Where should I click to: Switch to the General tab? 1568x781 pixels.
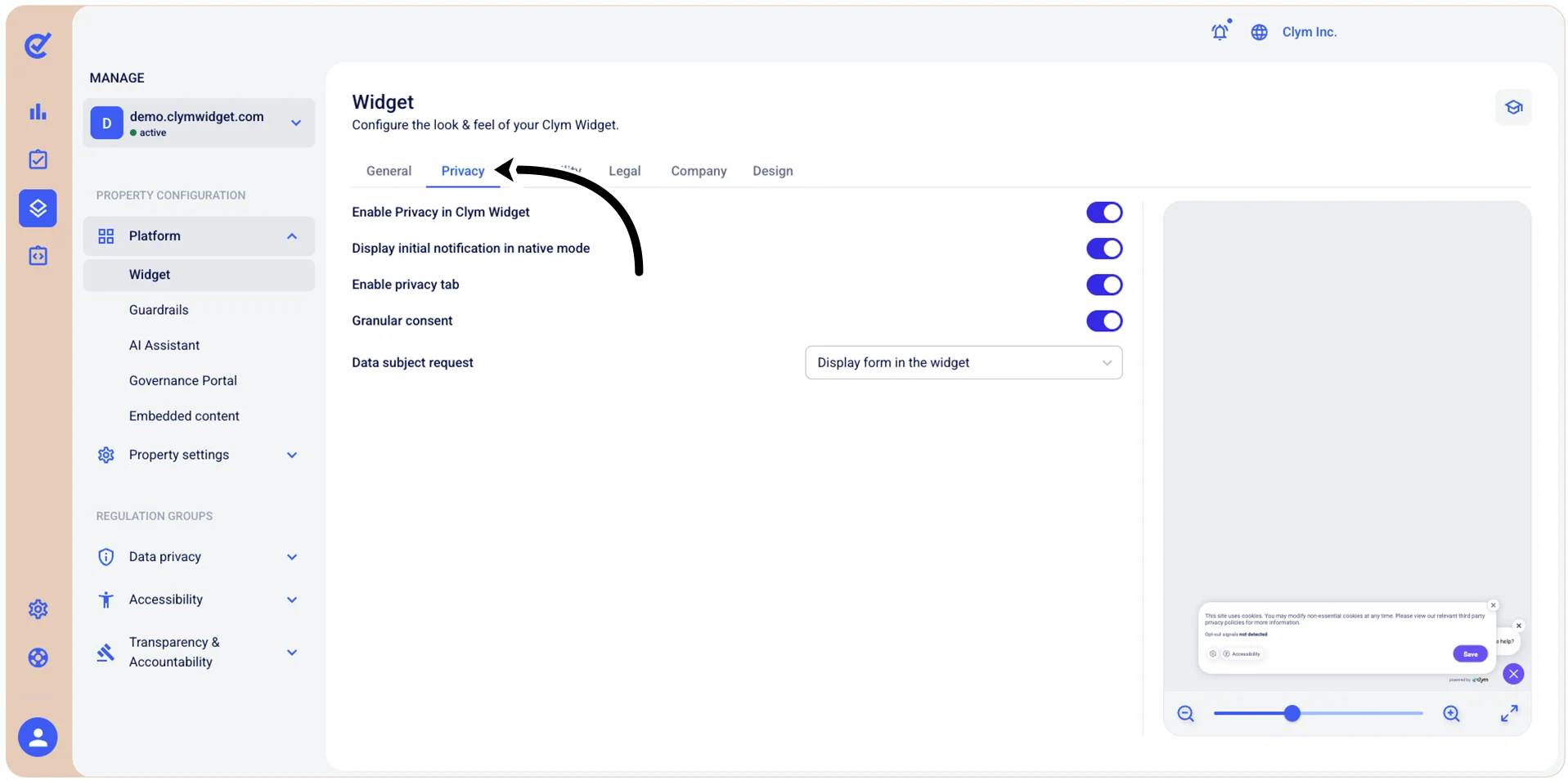tap(389, 171)
